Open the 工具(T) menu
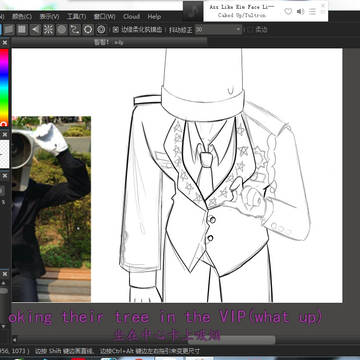The width and height of the screenshot is (360, 360). pos(76,17)
